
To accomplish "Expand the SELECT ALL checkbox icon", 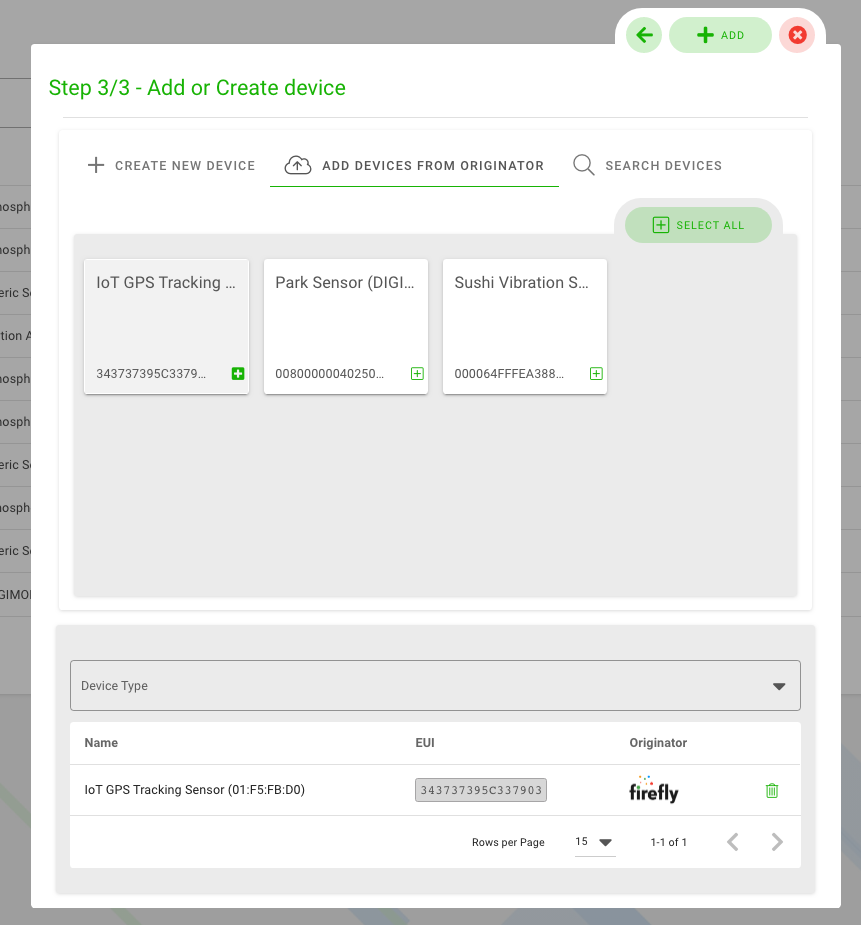I will [660, 225].
